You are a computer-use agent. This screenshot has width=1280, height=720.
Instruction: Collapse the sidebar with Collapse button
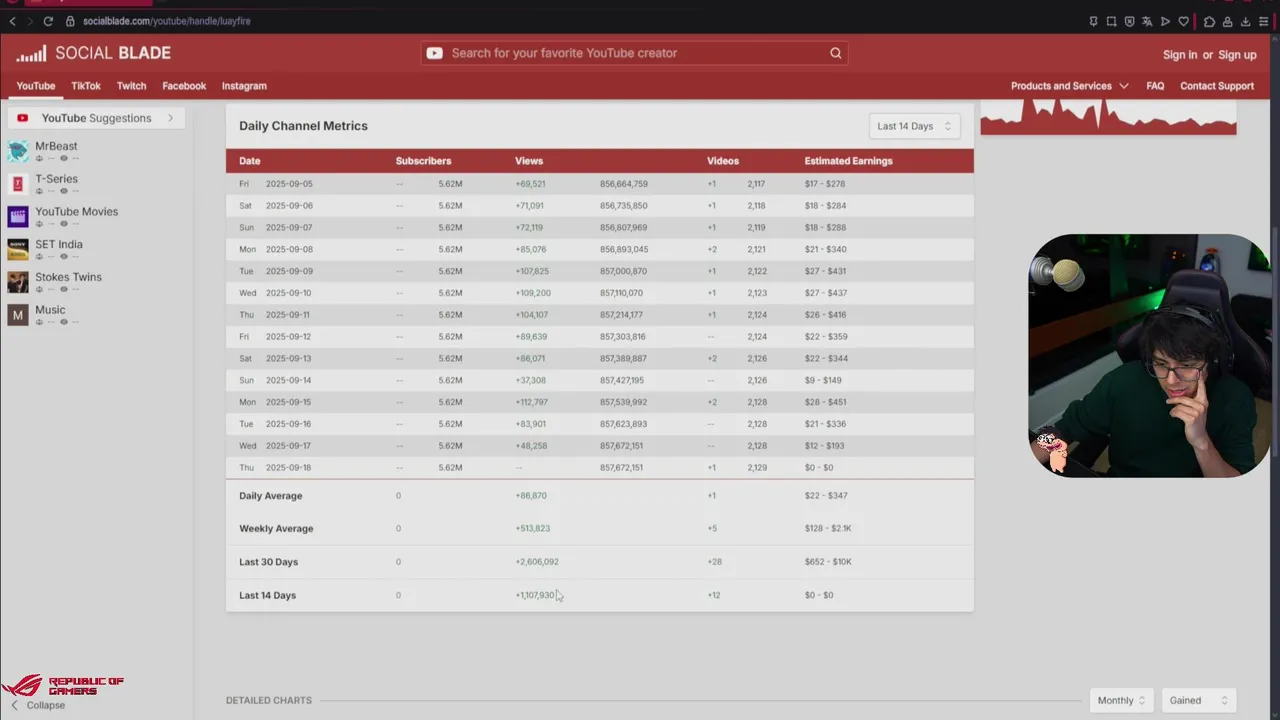point(38,705)
